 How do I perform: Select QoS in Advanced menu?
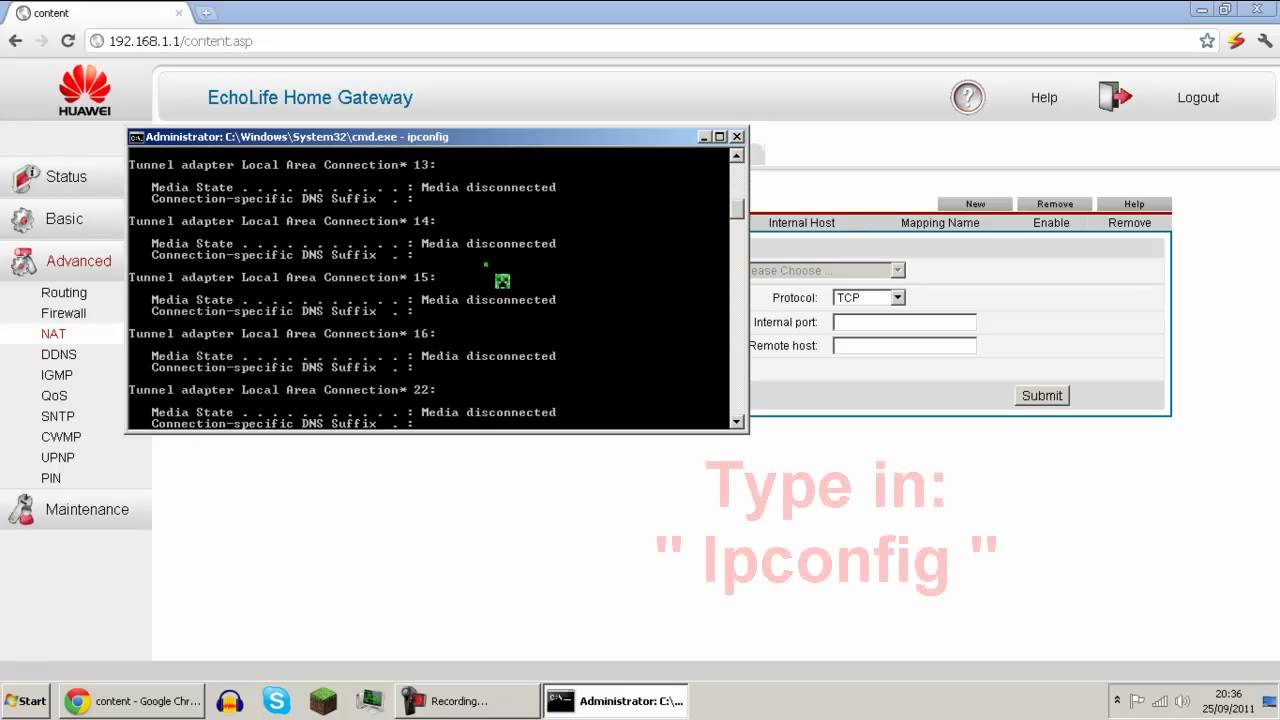(x=54, y=396)
